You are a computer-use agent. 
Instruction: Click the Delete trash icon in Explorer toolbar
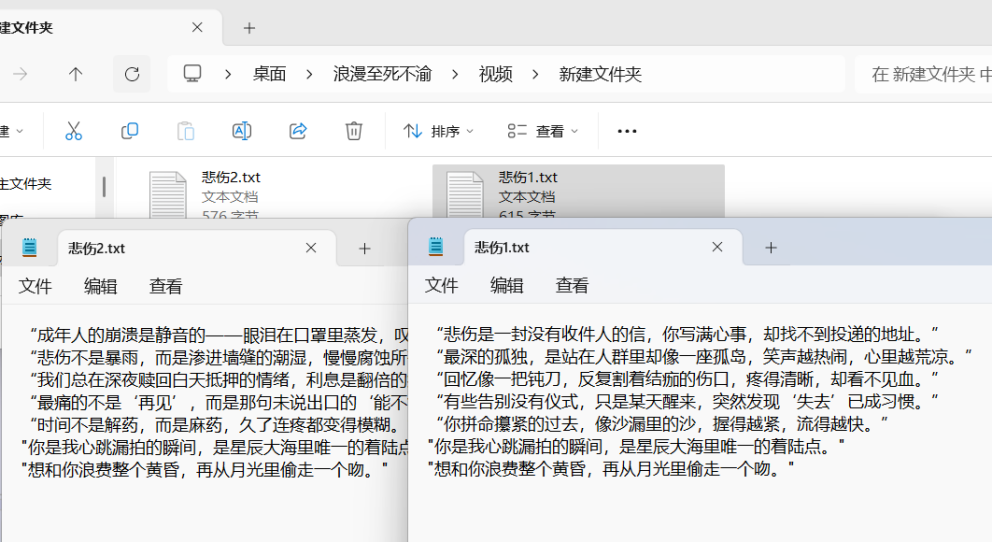[x=354, y=131]
